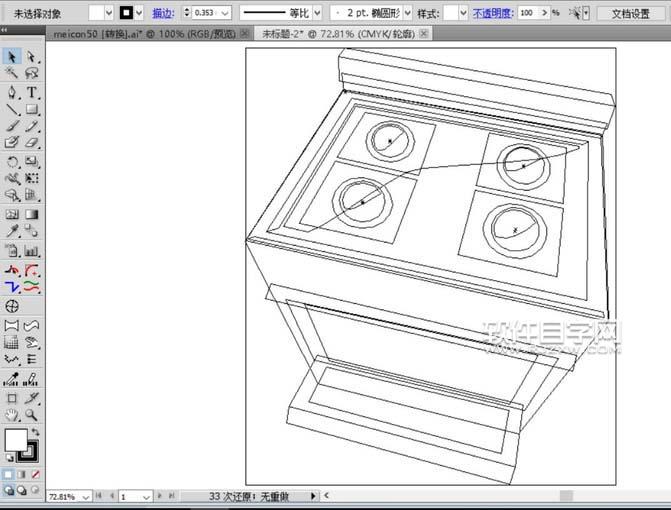Select the Blob Brush tool
The height and width of the screenshot is (510, 671).
click(12, 142)
